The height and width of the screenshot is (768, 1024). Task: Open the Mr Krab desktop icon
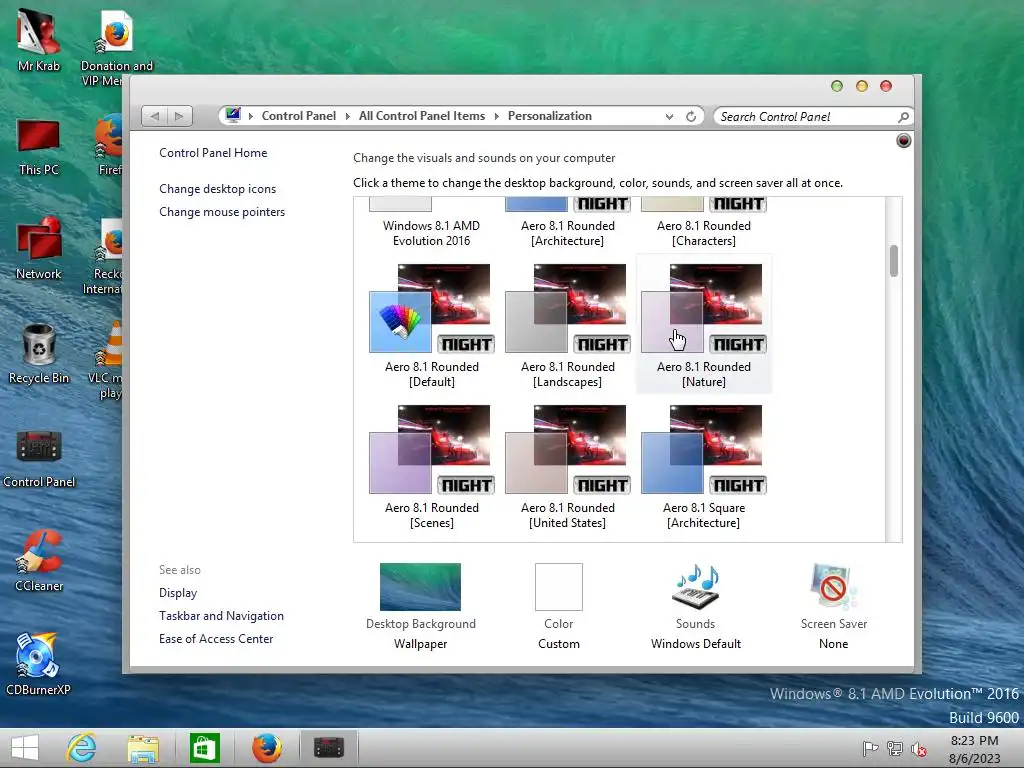pos(39,39)
